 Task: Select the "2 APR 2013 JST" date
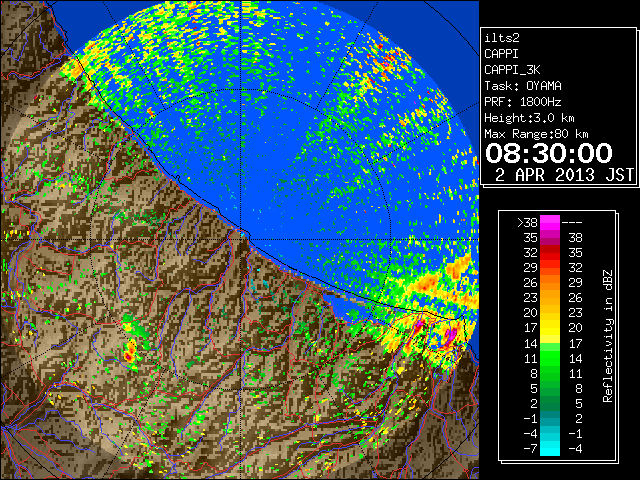point(564,175)
